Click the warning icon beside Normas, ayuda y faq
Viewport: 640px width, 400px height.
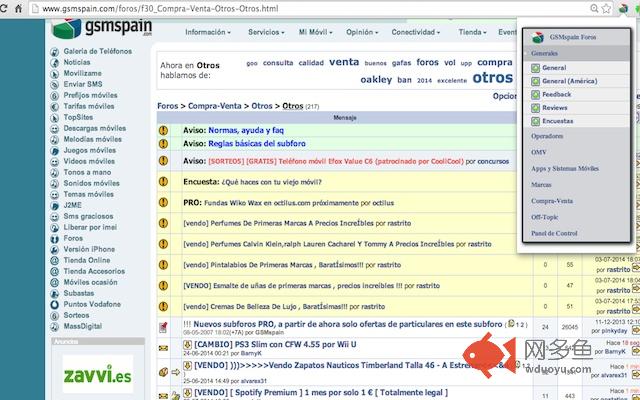[x=163, y=131]
